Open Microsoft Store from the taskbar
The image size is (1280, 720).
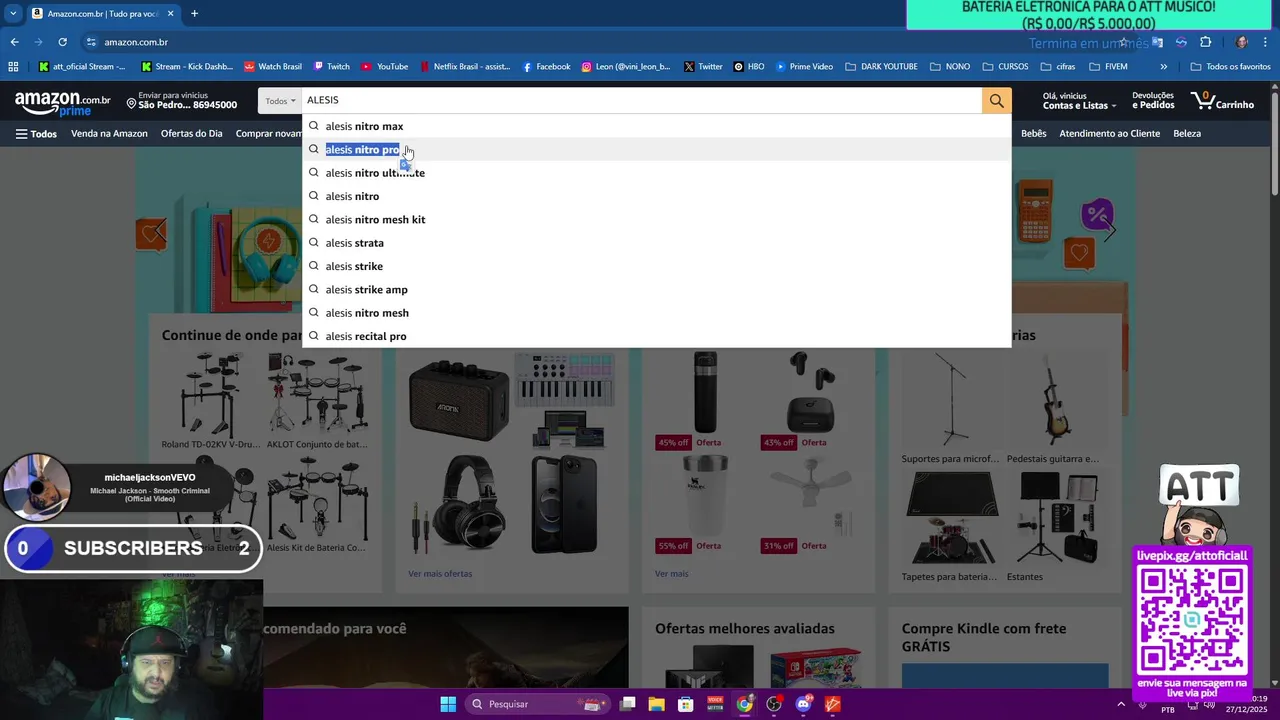point(686,704)
